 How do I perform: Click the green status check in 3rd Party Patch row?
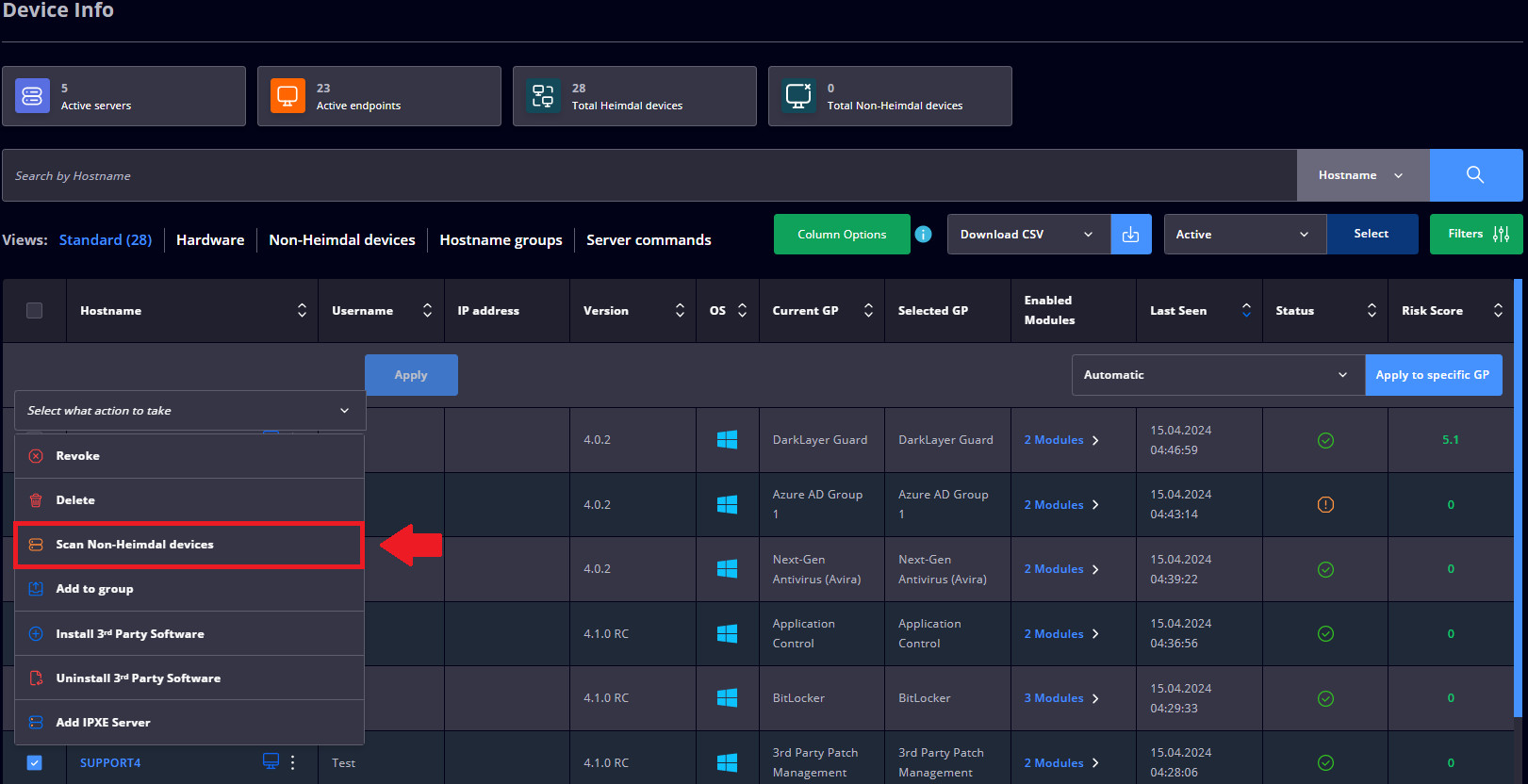1325,762
